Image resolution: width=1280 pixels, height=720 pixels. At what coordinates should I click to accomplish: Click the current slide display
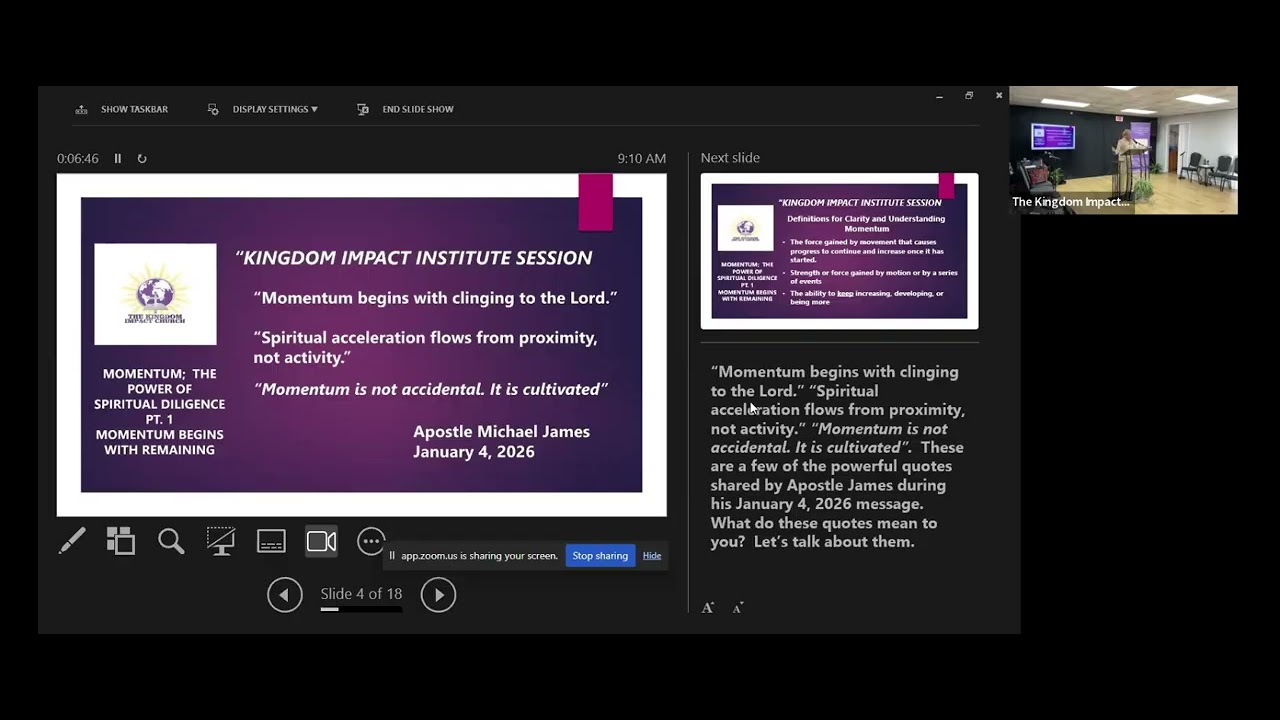361,345
